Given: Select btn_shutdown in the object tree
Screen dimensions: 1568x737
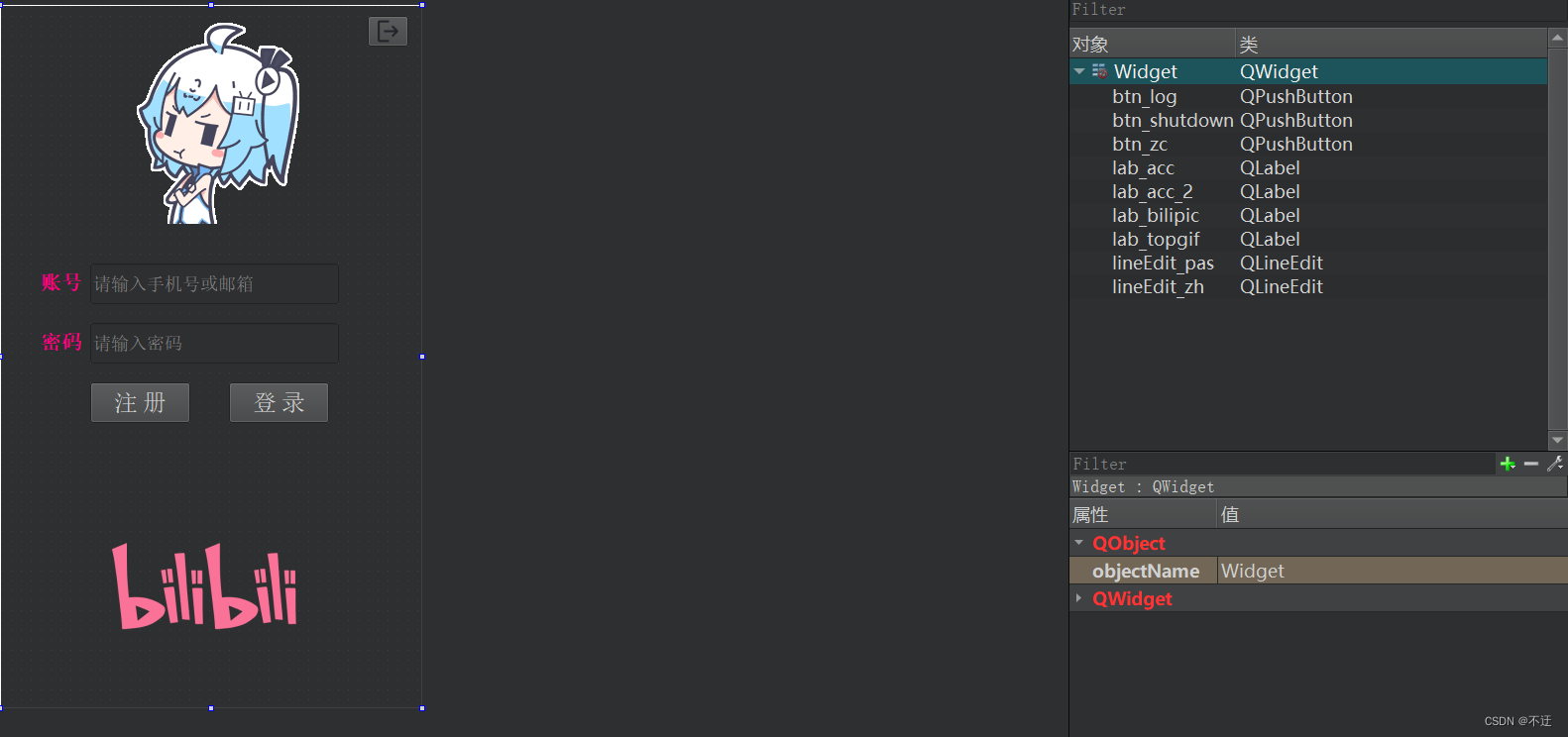Looking at the screenshot, I should click(1173, 120).
